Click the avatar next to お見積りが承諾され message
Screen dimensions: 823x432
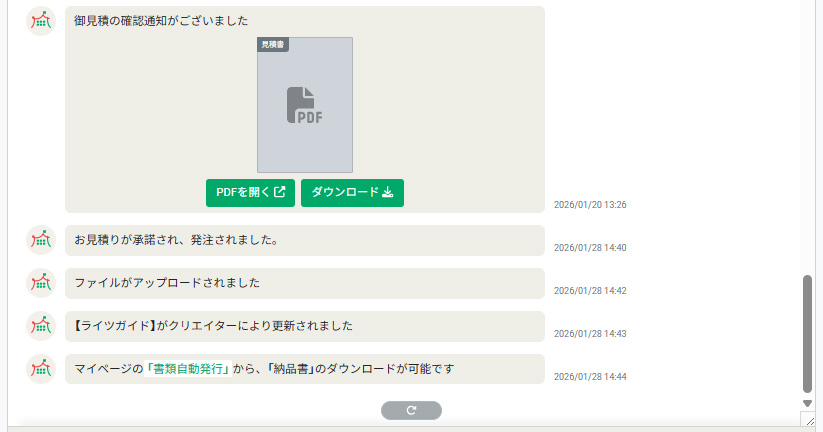click(x=41, y=240)
